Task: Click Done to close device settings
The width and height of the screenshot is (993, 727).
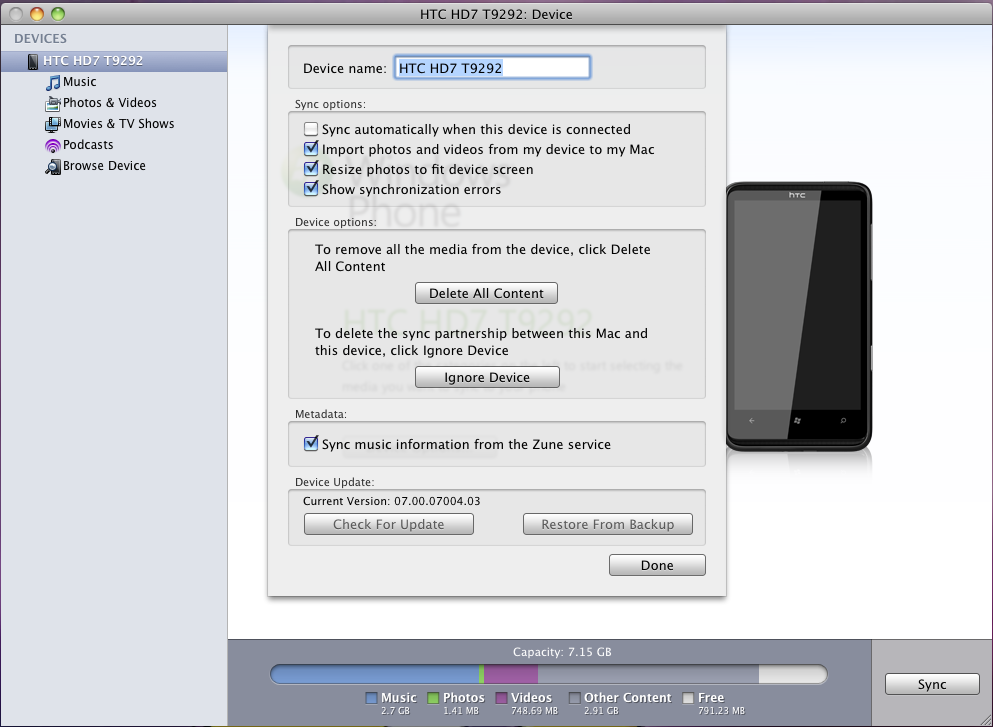Action: 657,566
